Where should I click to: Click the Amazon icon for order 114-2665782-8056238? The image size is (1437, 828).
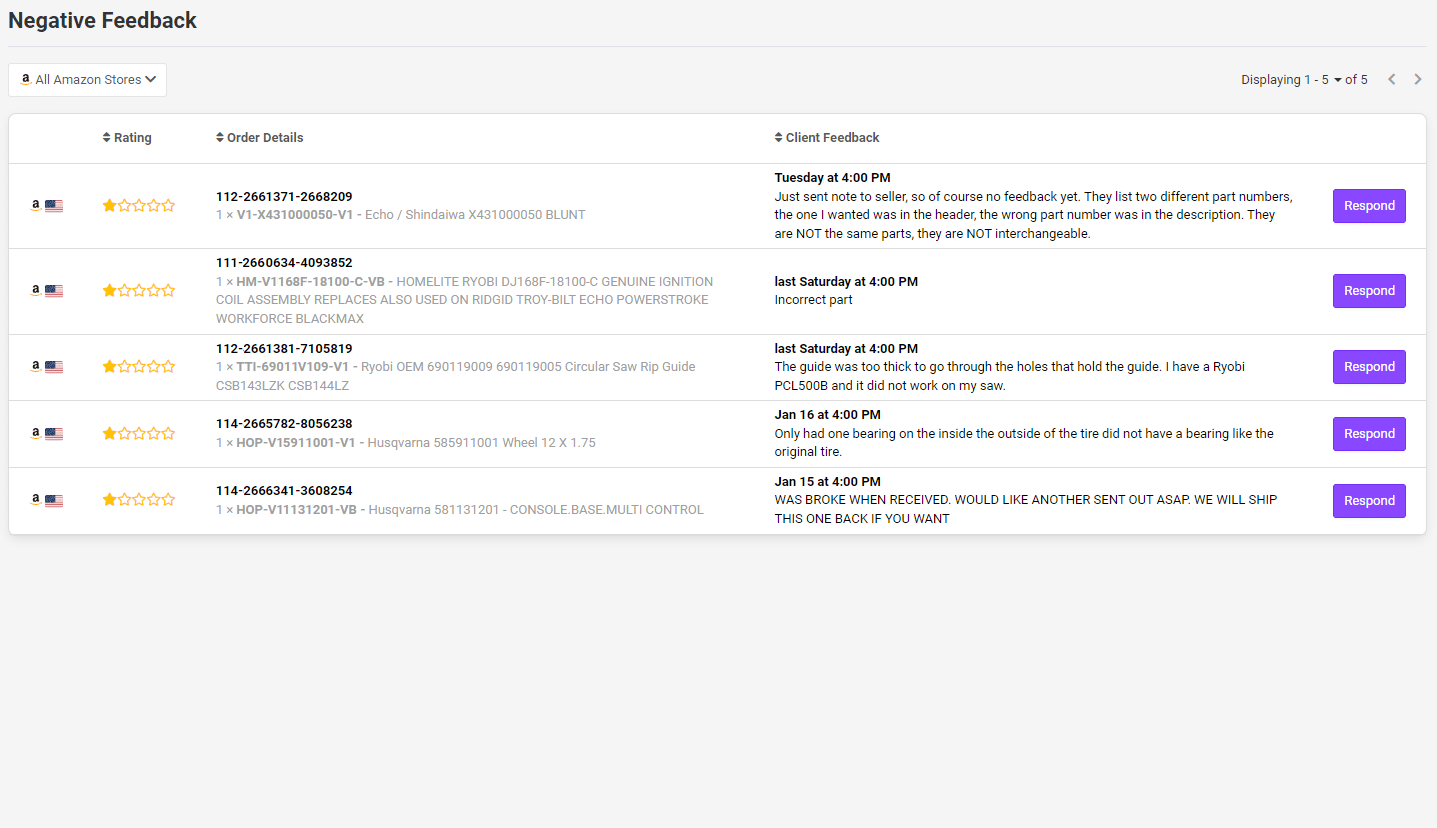(35, 434)
